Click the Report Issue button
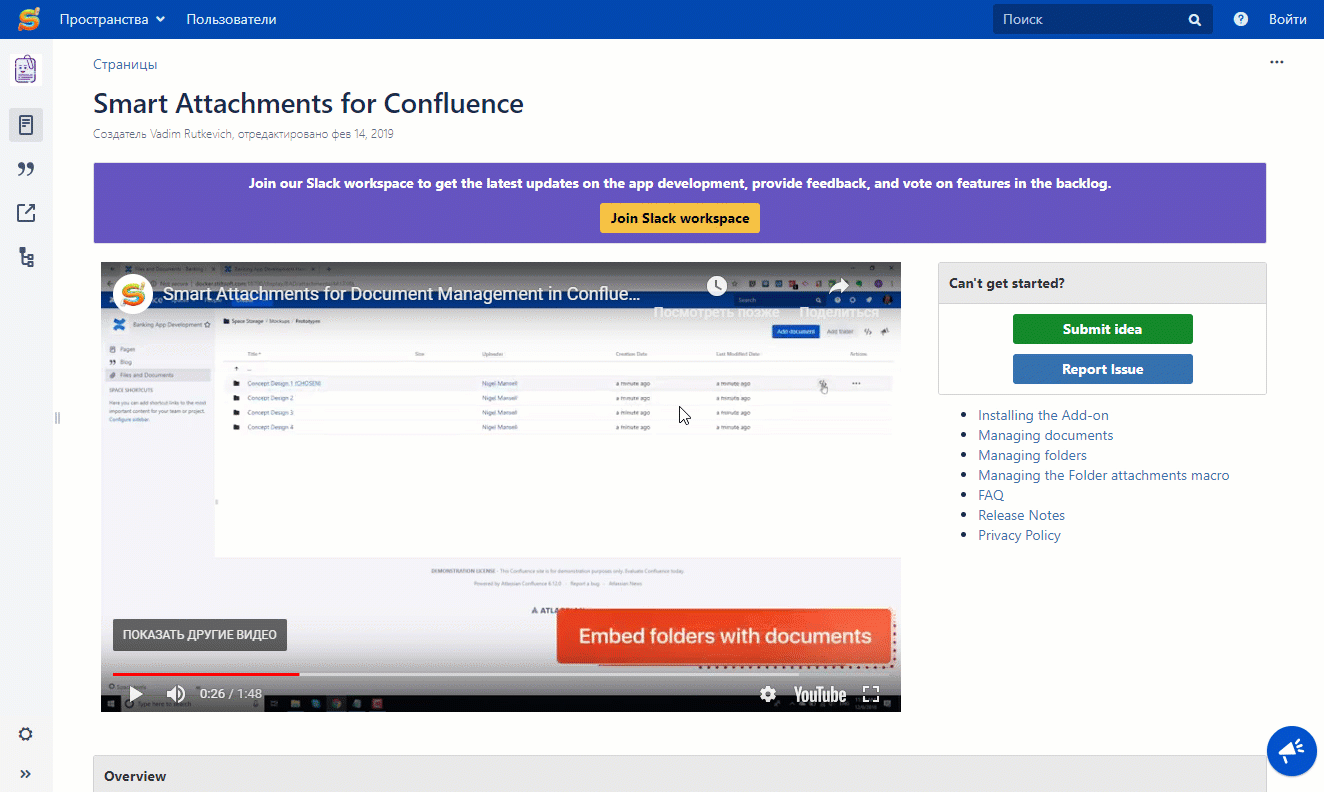Screen dimensions: 1324x792 [x=1102, y=369]
